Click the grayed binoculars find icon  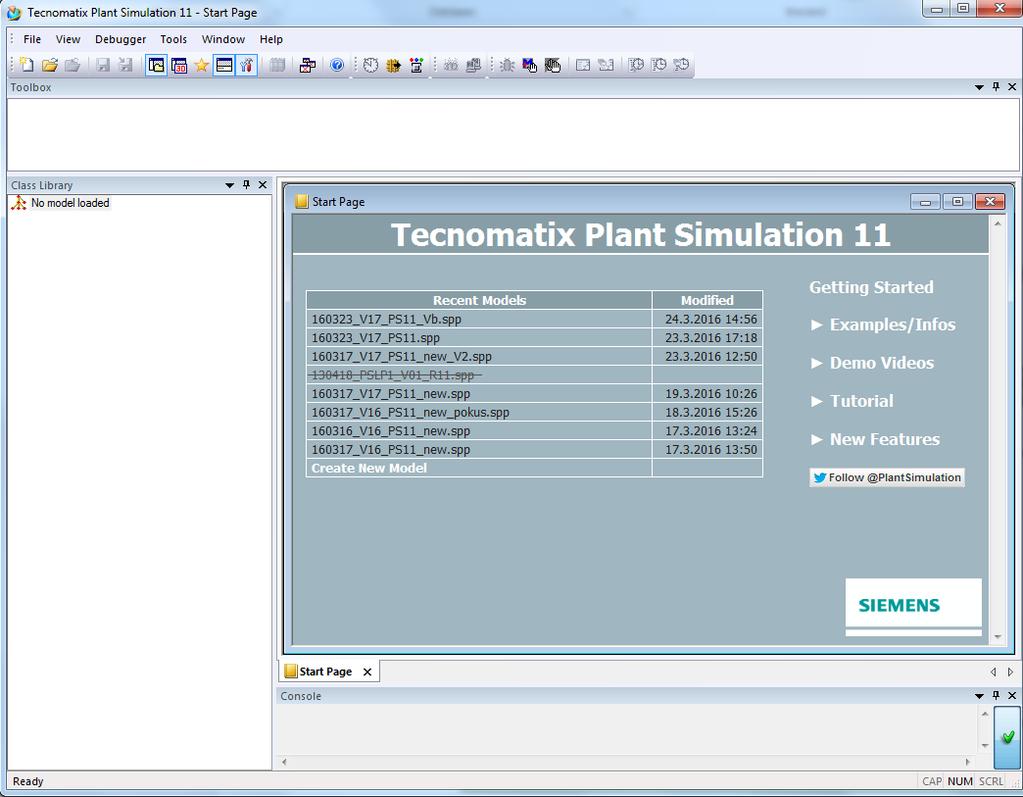[x=451, y=65]
